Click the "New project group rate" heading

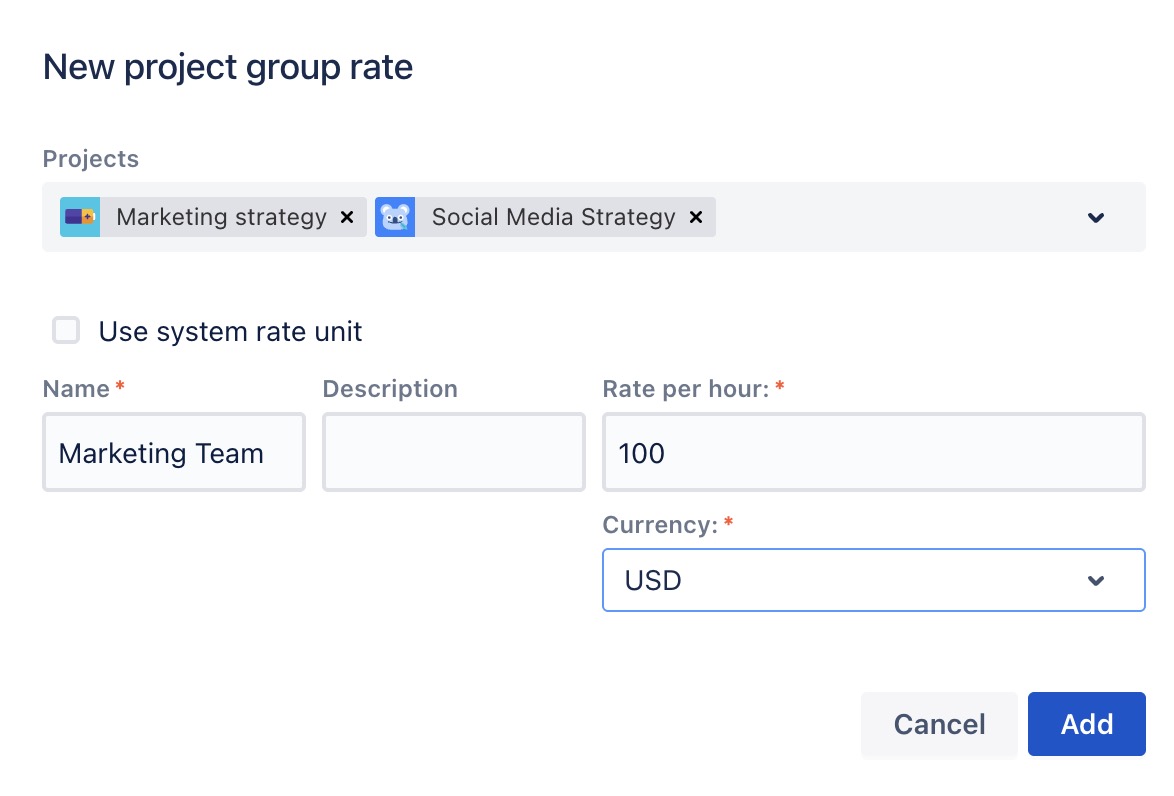(228, 67)
